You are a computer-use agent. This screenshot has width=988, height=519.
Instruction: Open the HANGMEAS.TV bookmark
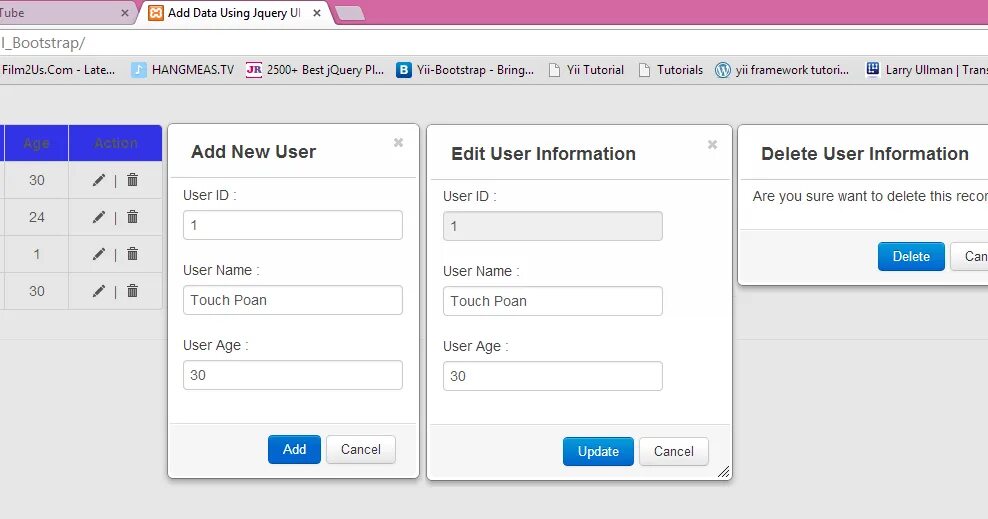tap(183, 70)
